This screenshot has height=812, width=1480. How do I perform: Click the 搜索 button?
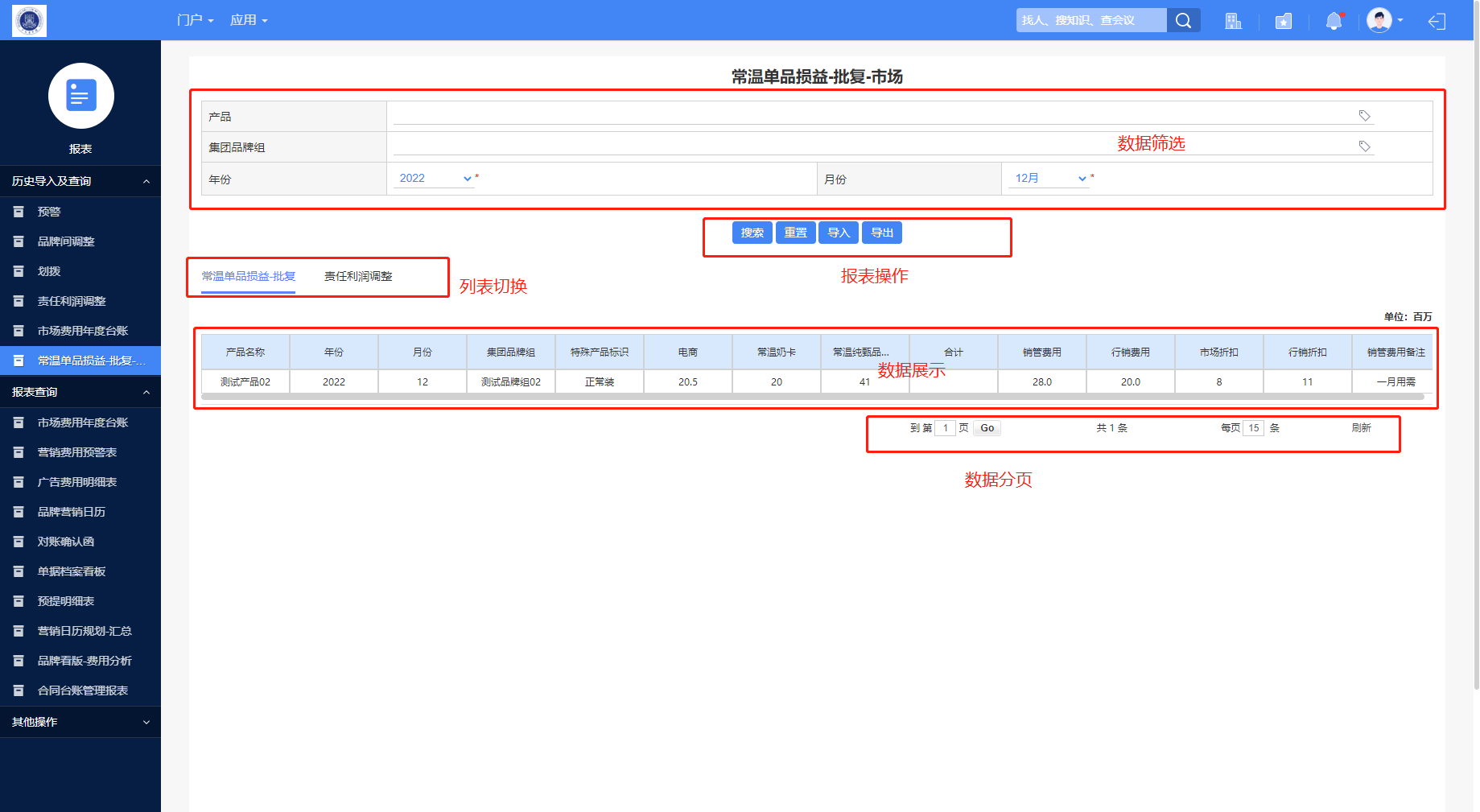click(752, 233)
